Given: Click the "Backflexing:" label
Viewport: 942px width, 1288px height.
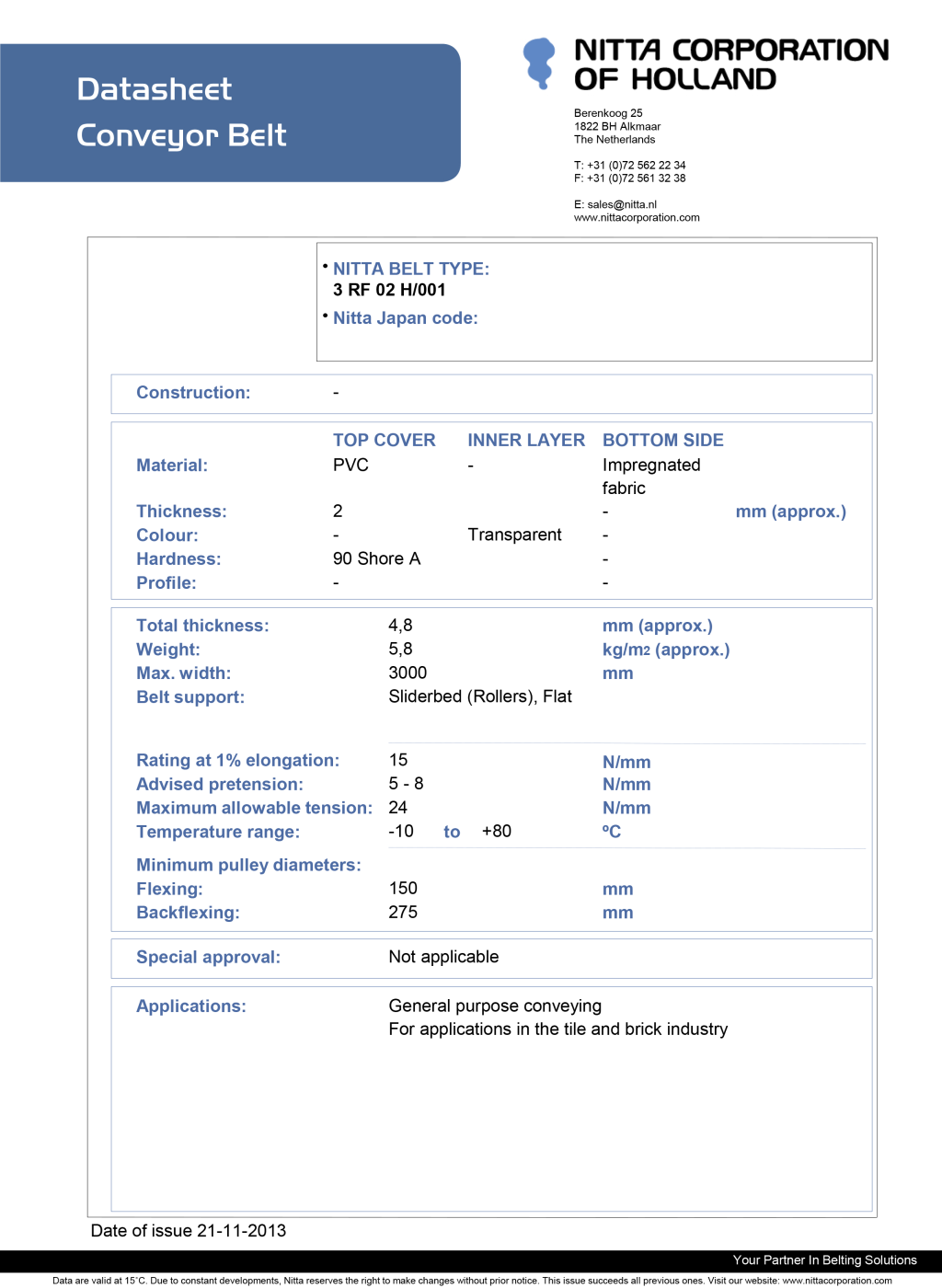Looking at the screenshot, I should pyautogui.click(x=188, y=913).
